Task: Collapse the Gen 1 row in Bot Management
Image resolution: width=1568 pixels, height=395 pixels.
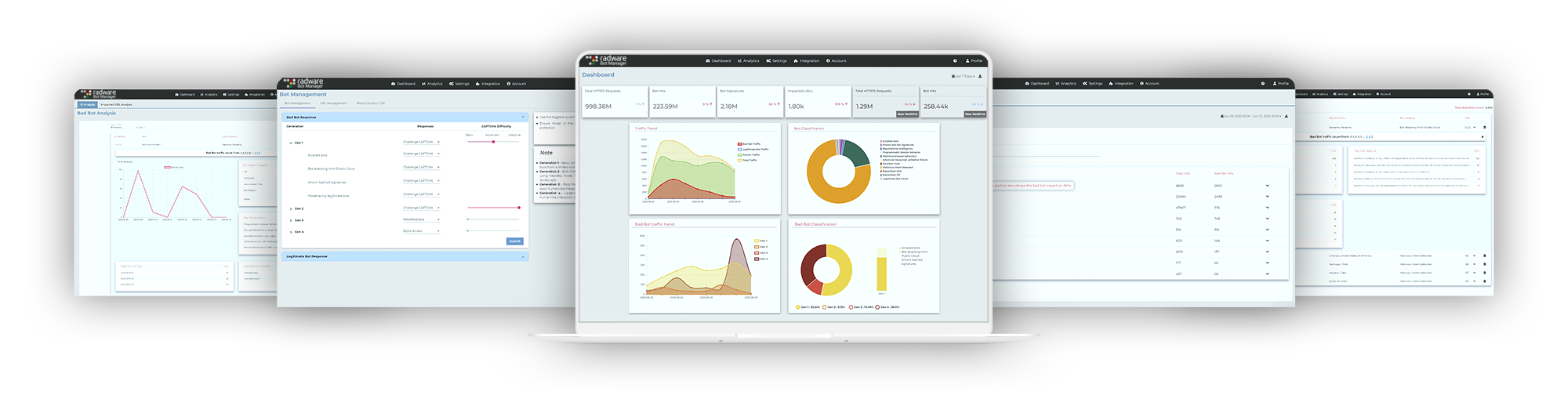Action: point(291,143)
